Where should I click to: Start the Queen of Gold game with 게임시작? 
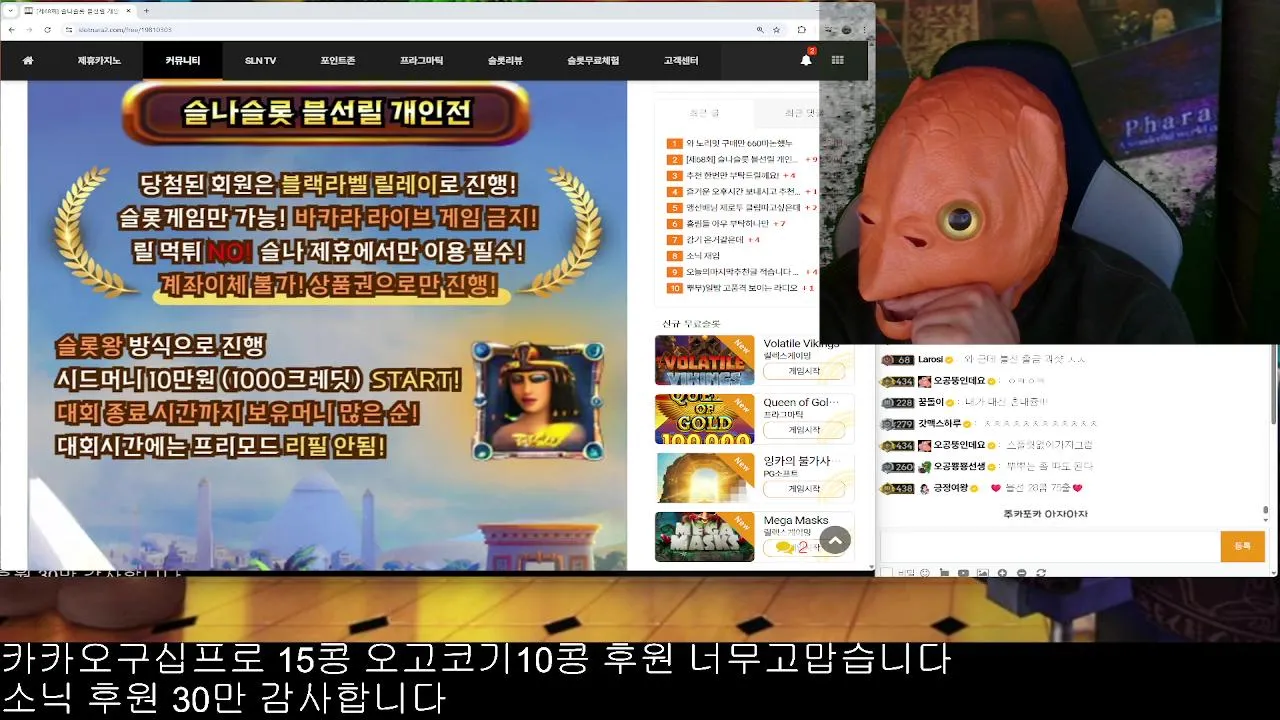pos(803,430)
